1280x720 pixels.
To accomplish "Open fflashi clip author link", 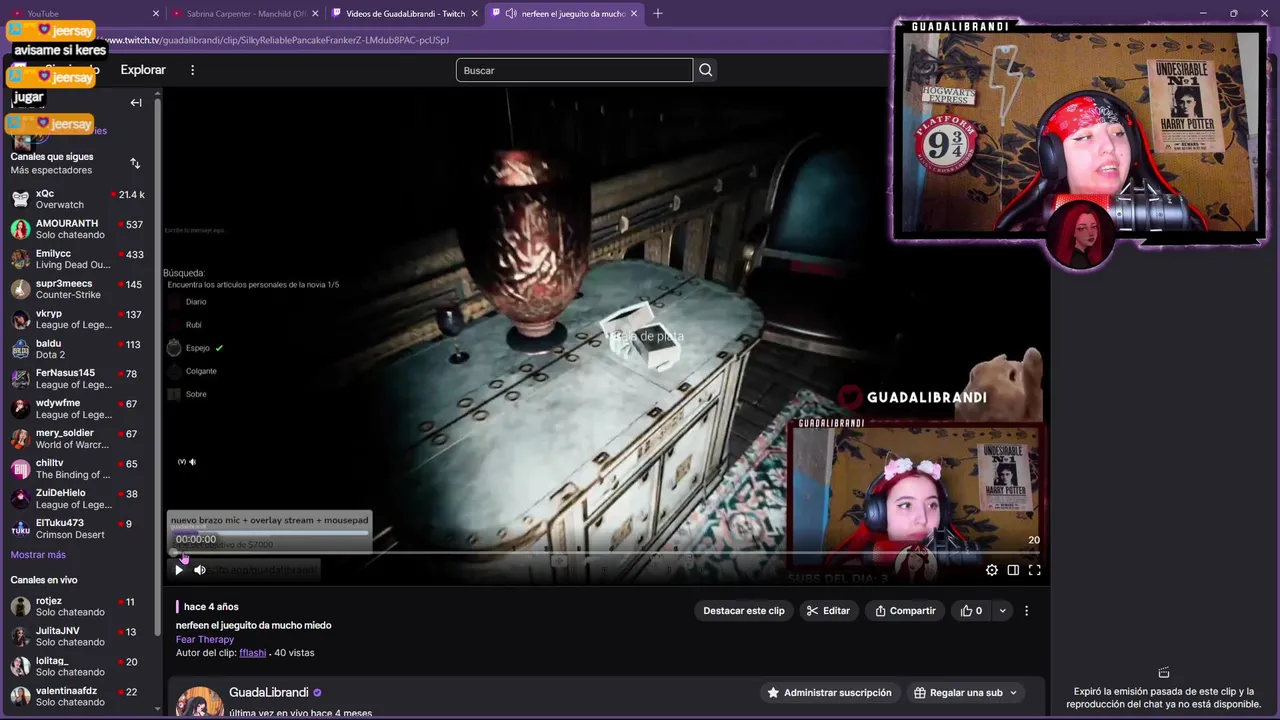I will pyautogui.click(x=253, y=653).
